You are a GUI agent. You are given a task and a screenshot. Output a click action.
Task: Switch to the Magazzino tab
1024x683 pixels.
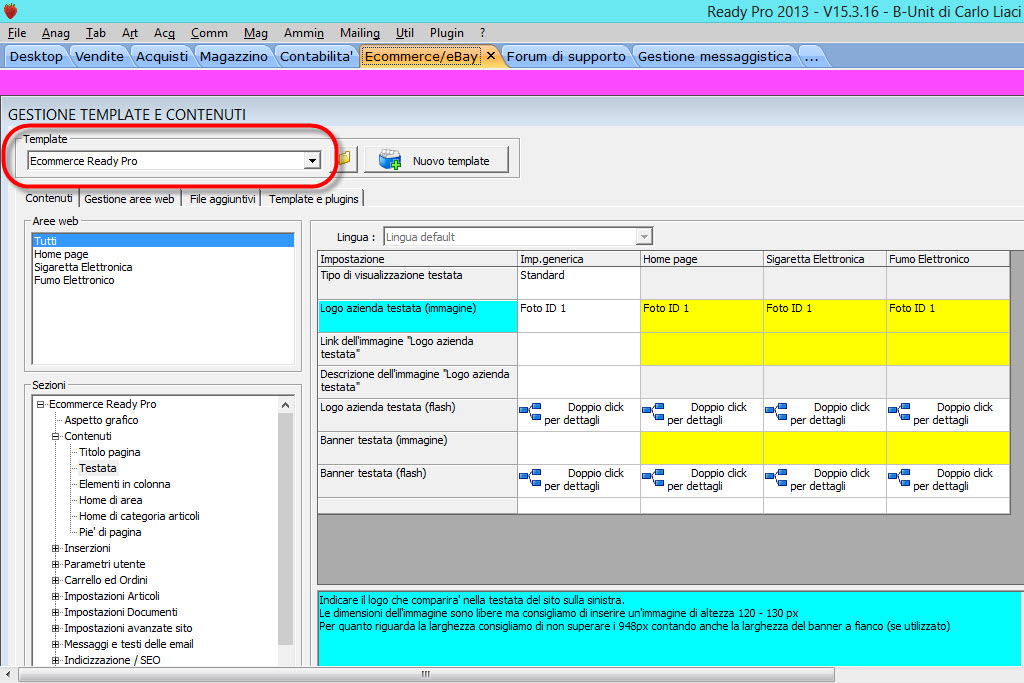[x=234, y=57]
